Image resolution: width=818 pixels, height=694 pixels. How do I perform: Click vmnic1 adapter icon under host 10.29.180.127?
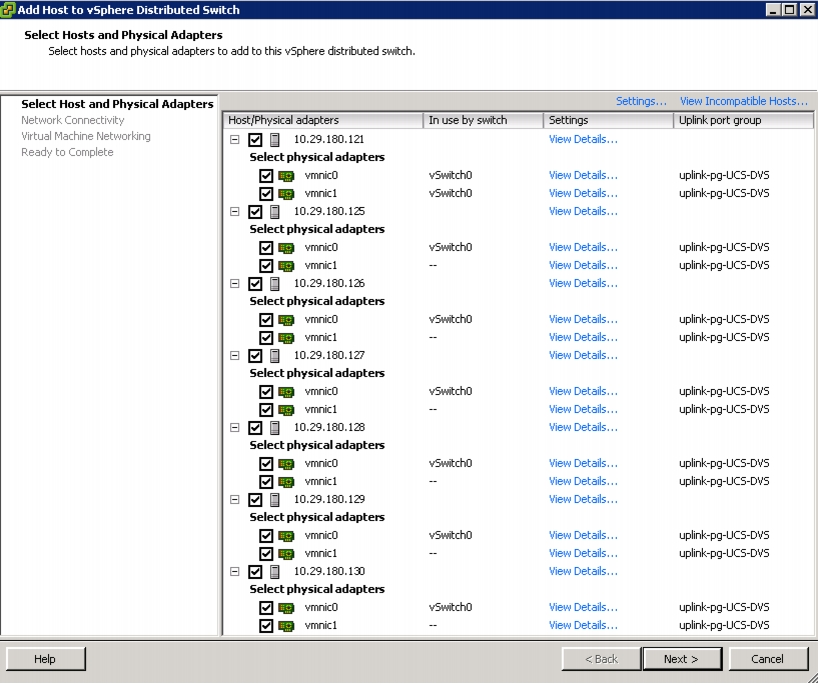286,410
